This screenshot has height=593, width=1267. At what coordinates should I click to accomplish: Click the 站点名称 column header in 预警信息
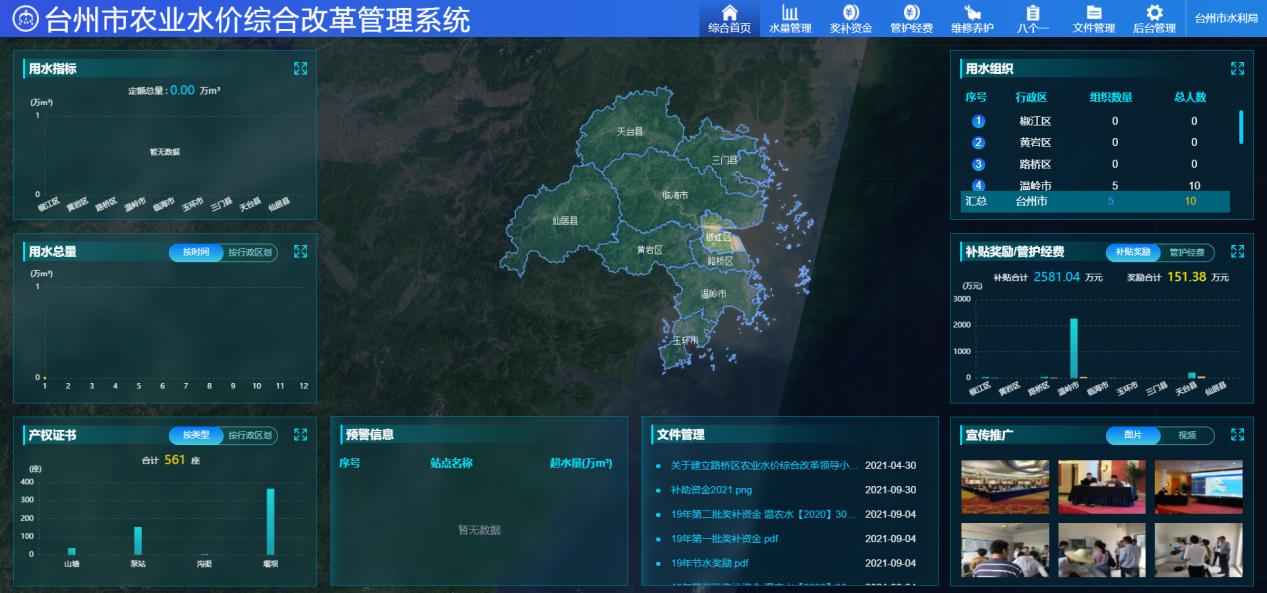(451, 463)
